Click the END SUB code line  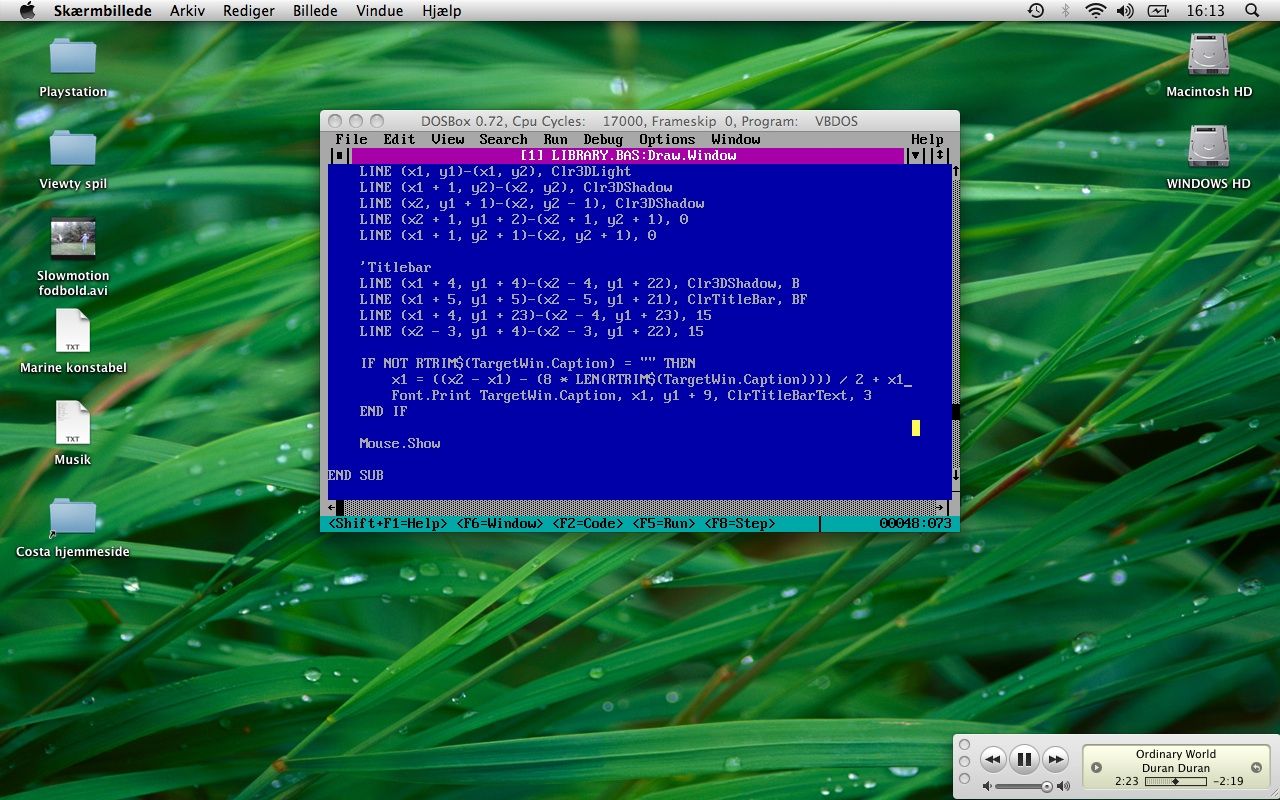(x=355, y=475)
